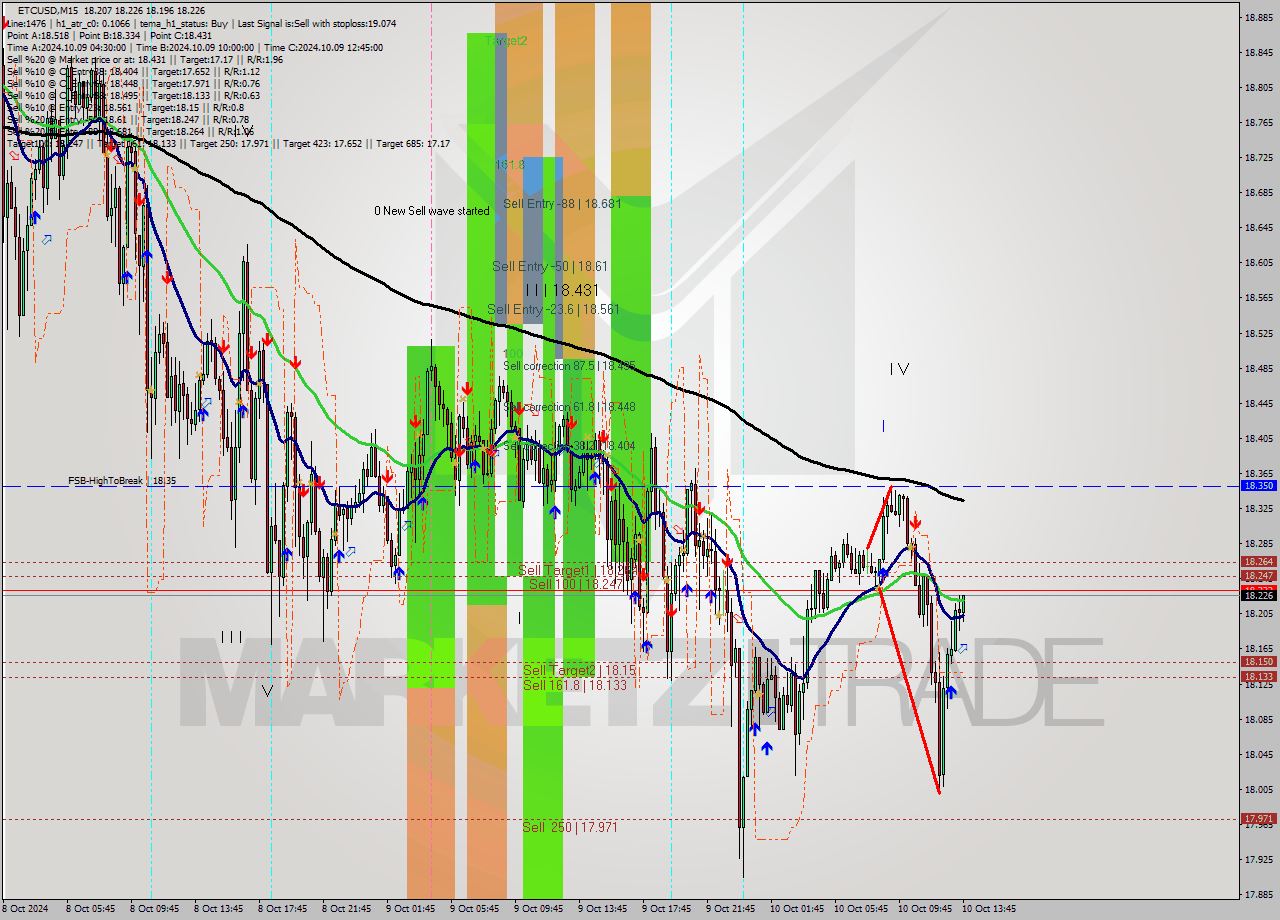Viewport: 1280px width, 920px height.
Task: Select the '10 Oct 09:45' time axis label
Action: click(x=925, y=909)
